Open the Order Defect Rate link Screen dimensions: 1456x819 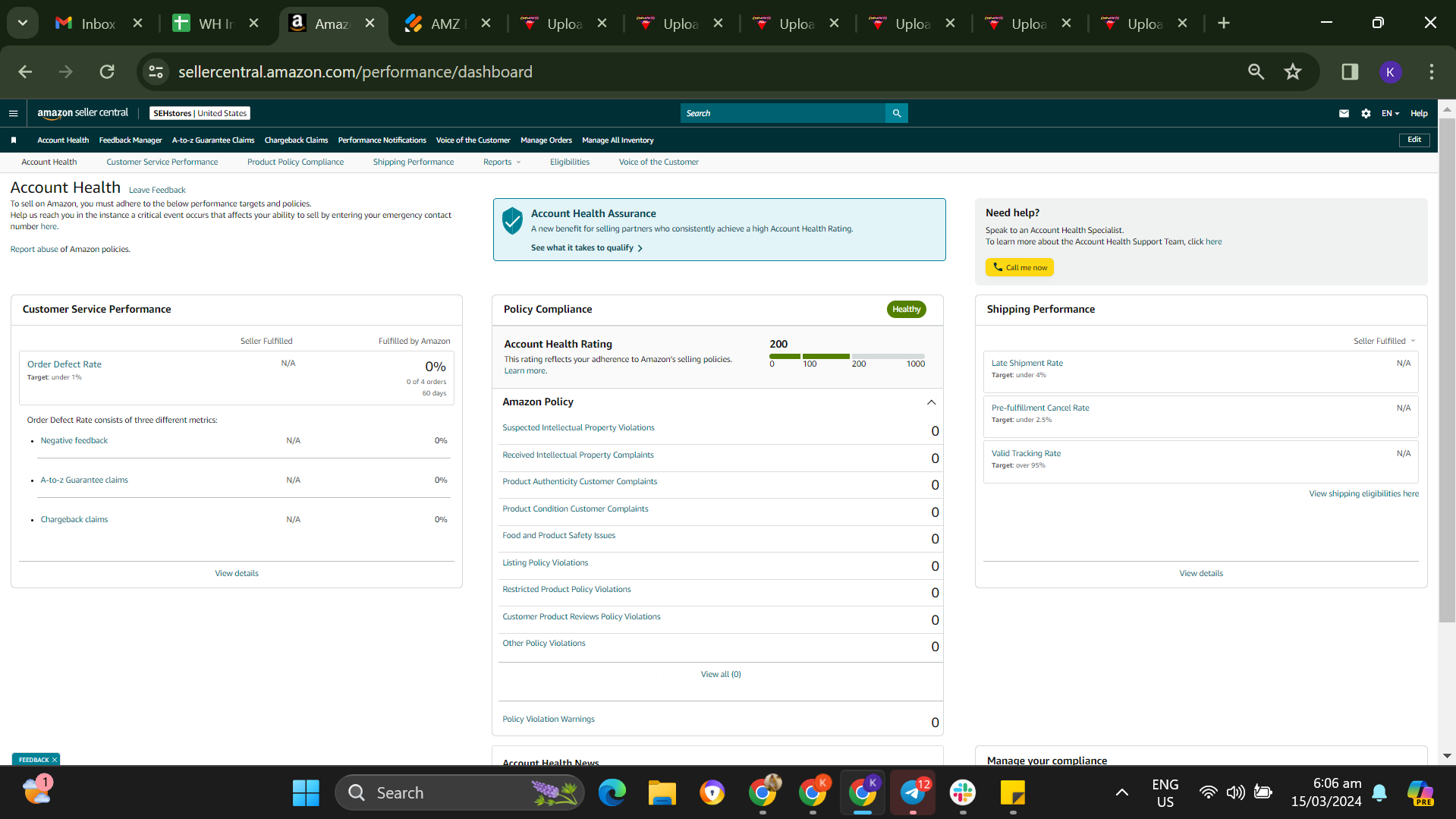point(64,364)
